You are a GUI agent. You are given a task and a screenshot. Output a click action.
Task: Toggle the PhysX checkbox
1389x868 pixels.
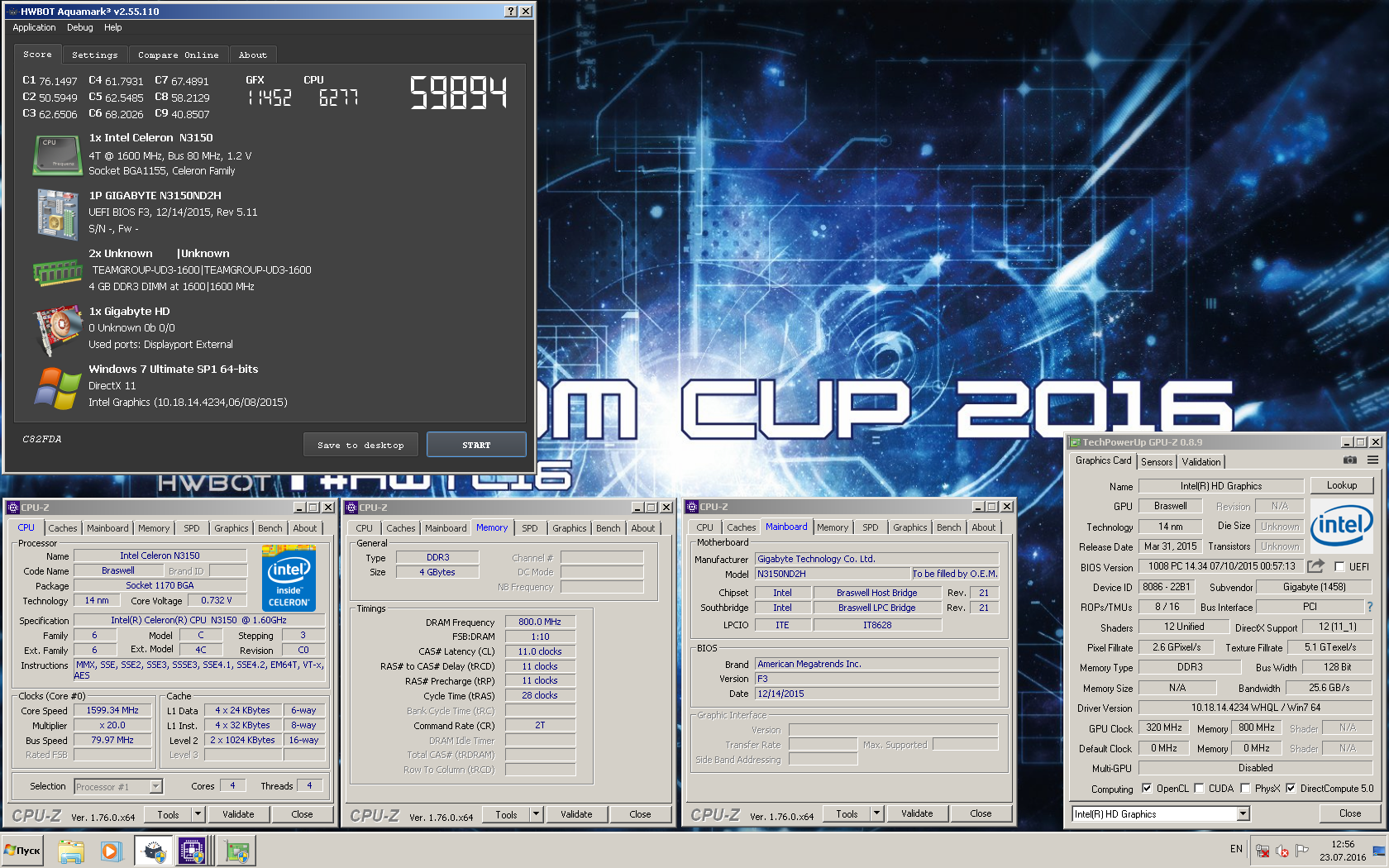point(1245,789)
